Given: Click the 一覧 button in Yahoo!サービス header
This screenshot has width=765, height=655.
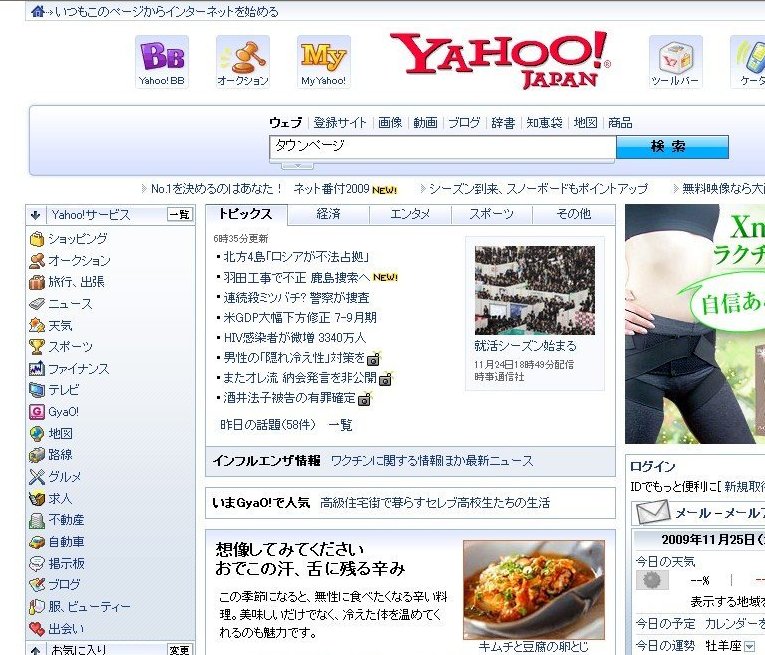Looking at the screenshot, I should coord(180,215).
